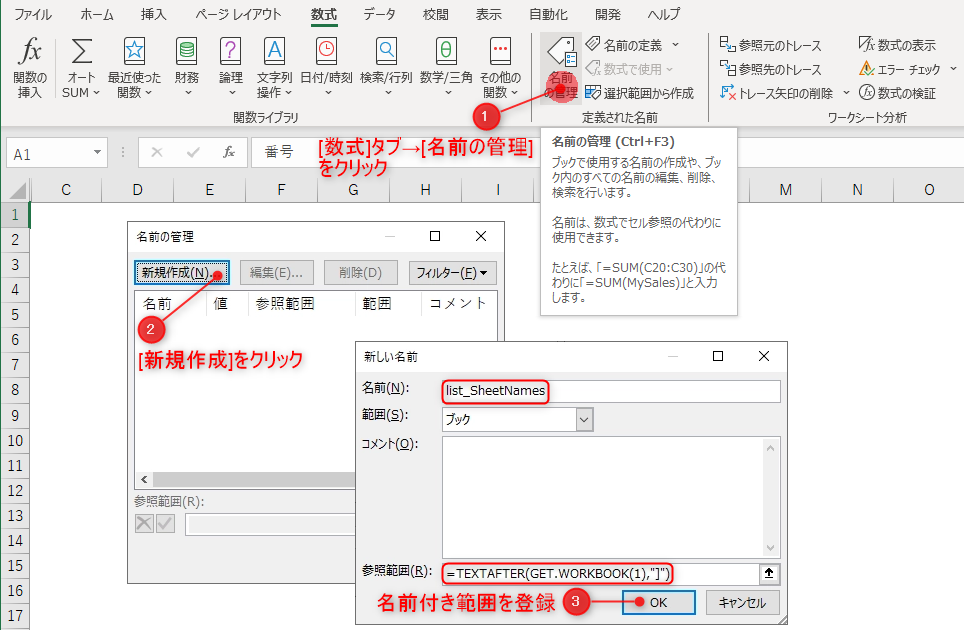Switch to the ヘルプ tab
This screenshot has width=964, height=630.
(664, 14)
